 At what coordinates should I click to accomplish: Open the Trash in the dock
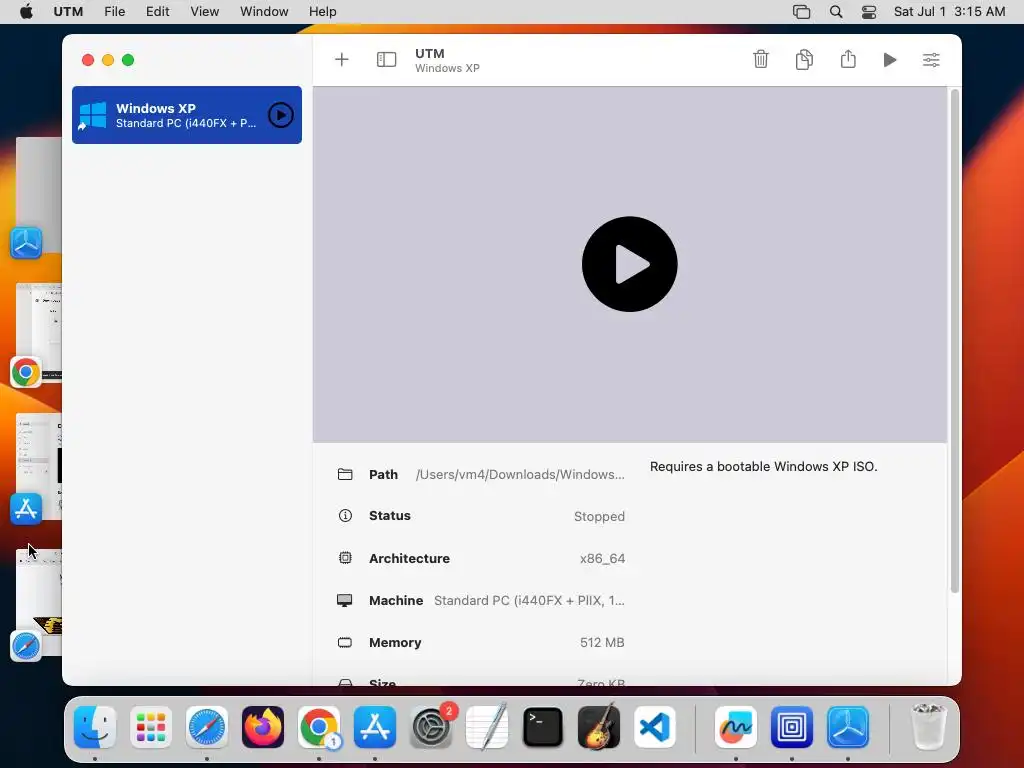click(x=928, y=727)
